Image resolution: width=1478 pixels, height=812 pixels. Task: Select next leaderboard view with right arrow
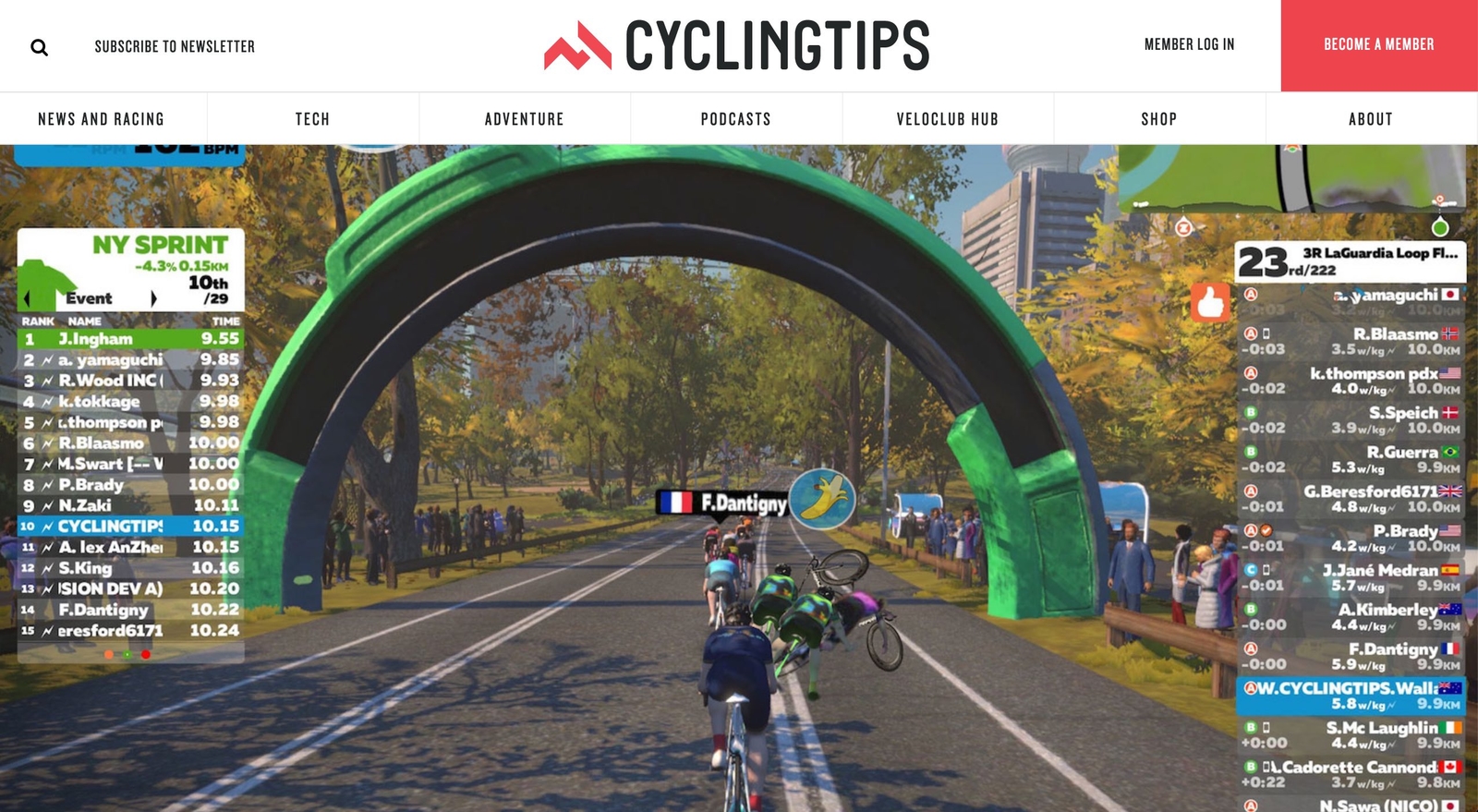(x=153, y=298)
